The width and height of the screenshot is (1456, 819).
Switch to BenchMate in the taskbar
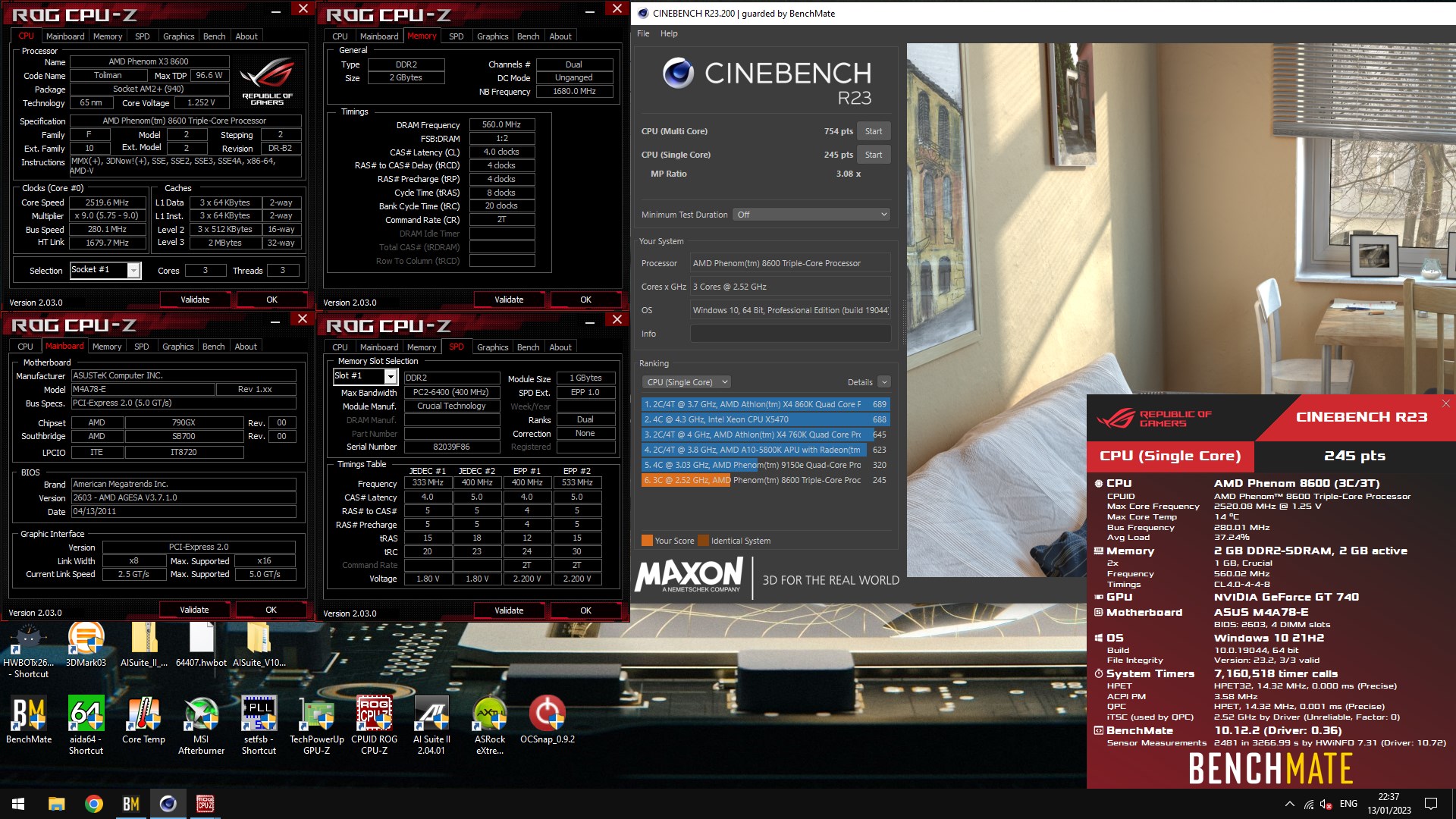click(x=131, y=804)
